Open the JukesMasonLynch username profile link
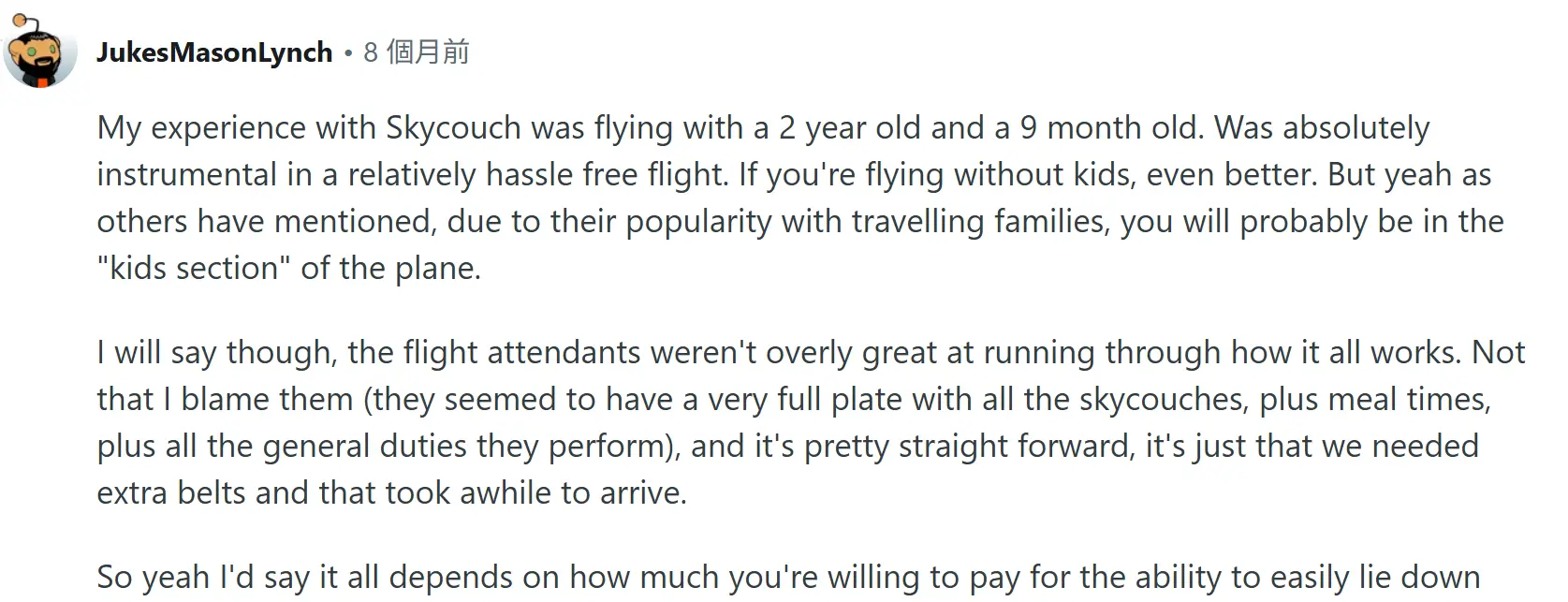The width and height of the screenshot is (1568, 602). (214, 52)
